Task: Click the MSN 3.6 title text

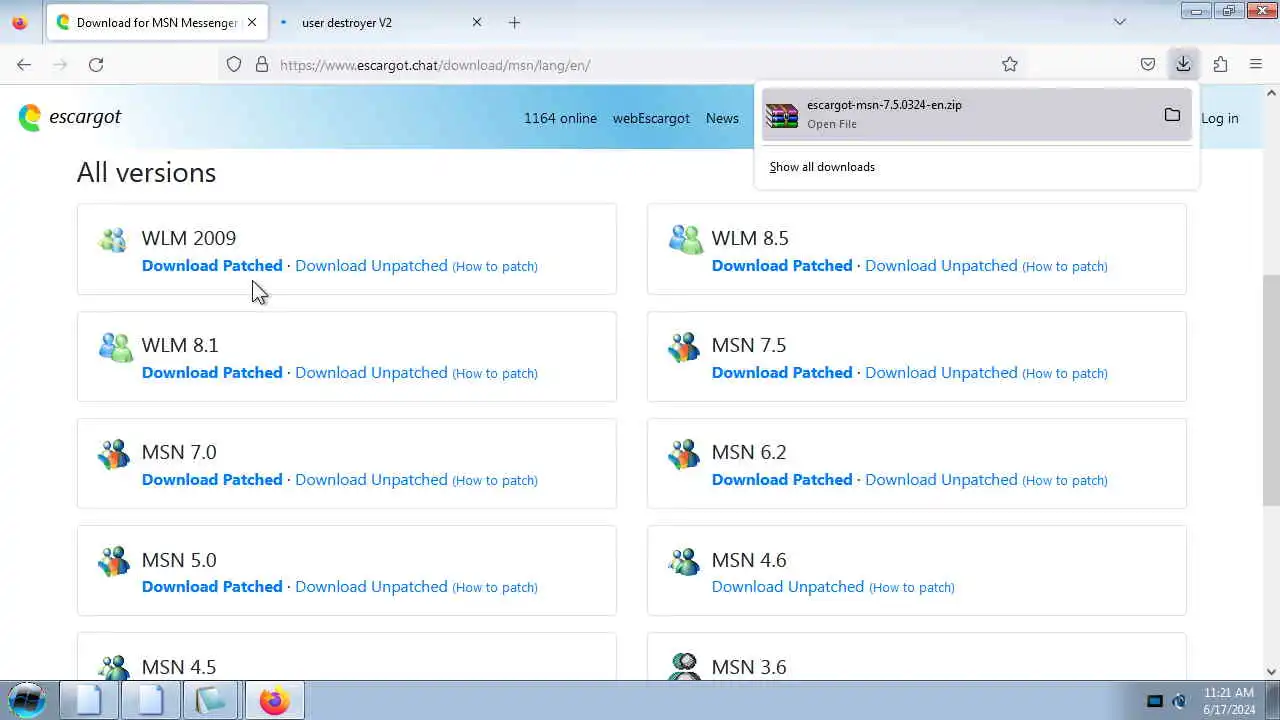Action: (x=749, y=667)
